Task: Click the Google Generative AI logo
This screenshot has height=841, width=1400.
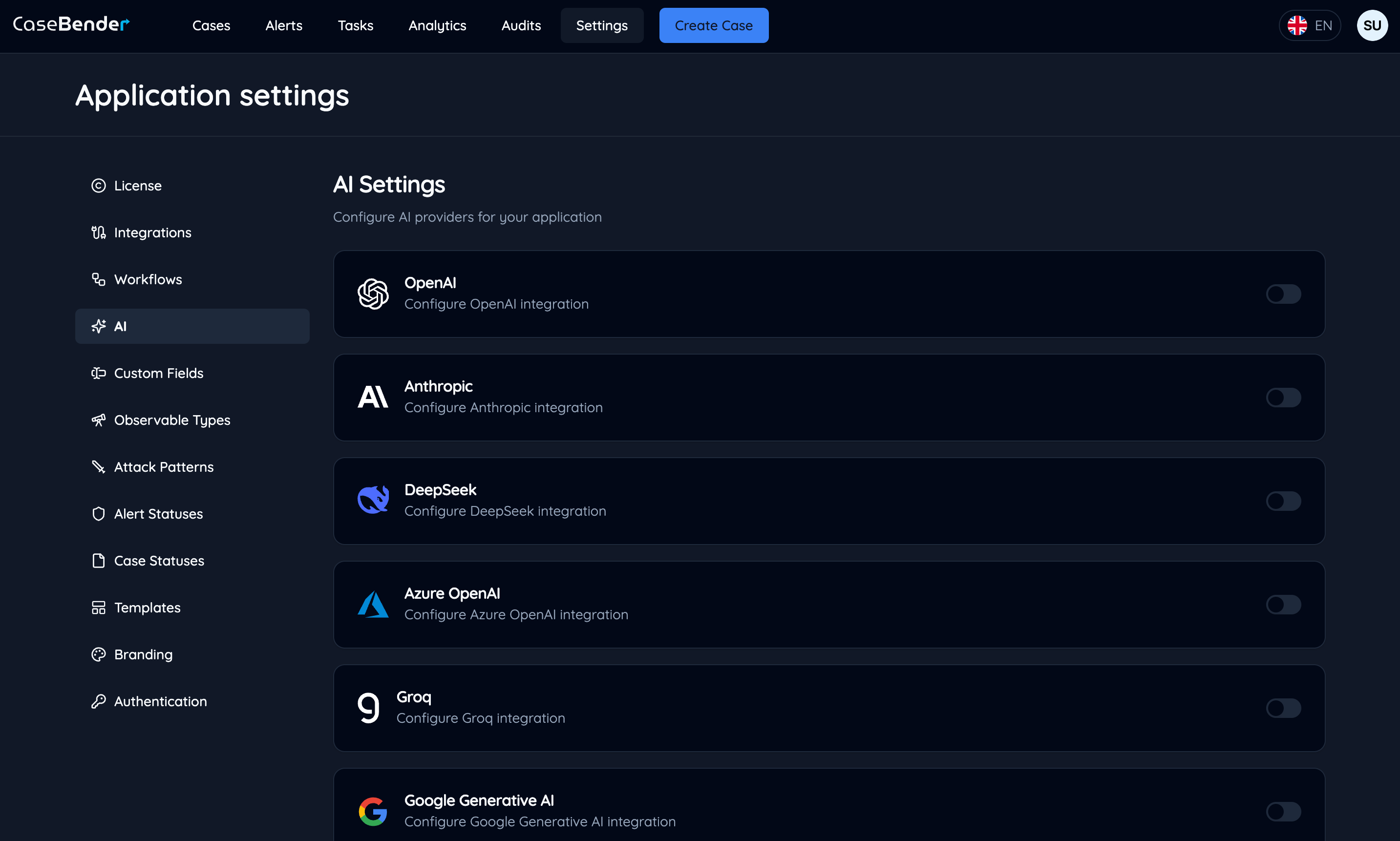Action: [x=374, y=810]
